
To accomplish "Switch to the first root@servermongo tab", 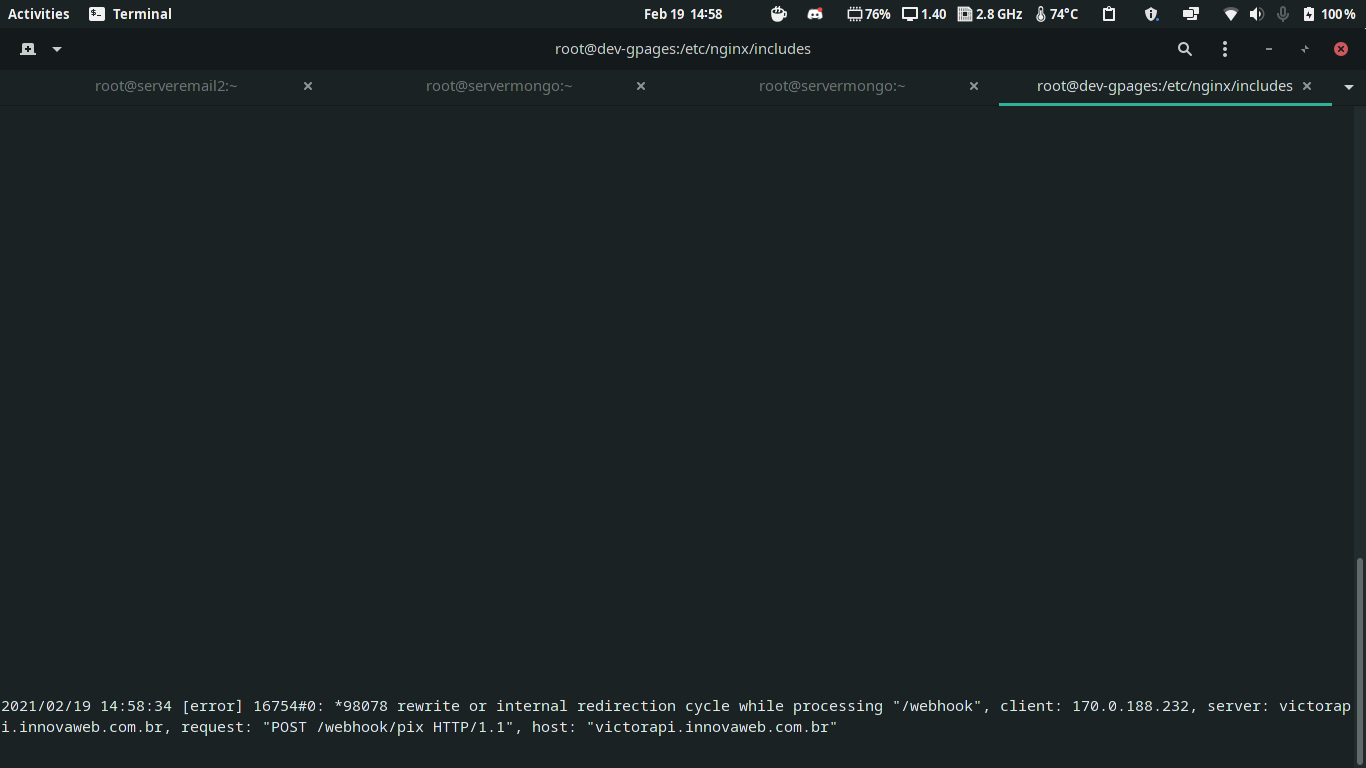I will 499,86.
